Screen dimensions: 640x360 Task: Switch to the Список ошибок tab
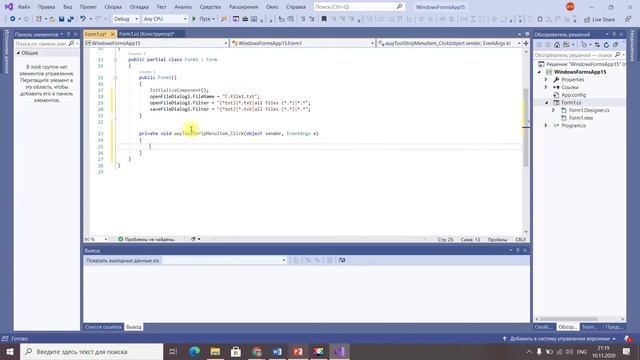point(103,327)
